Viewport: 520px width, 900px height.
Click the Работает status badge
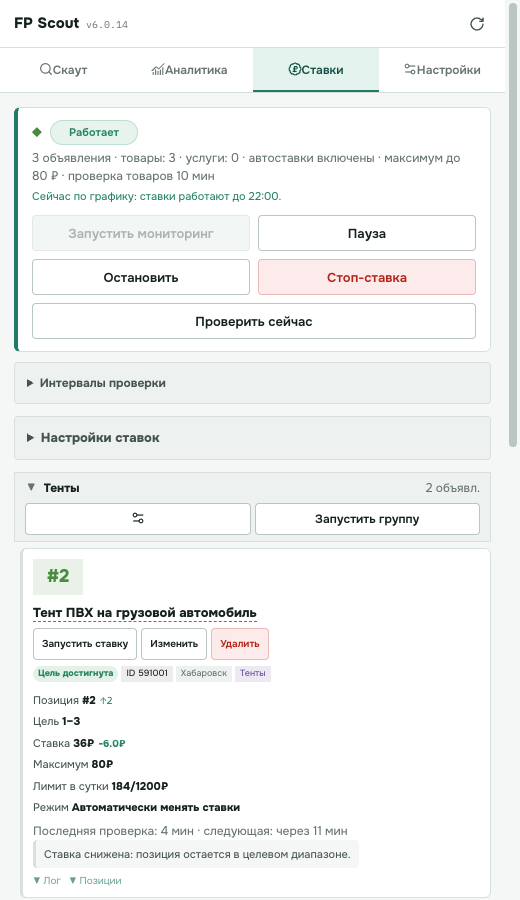94,133
